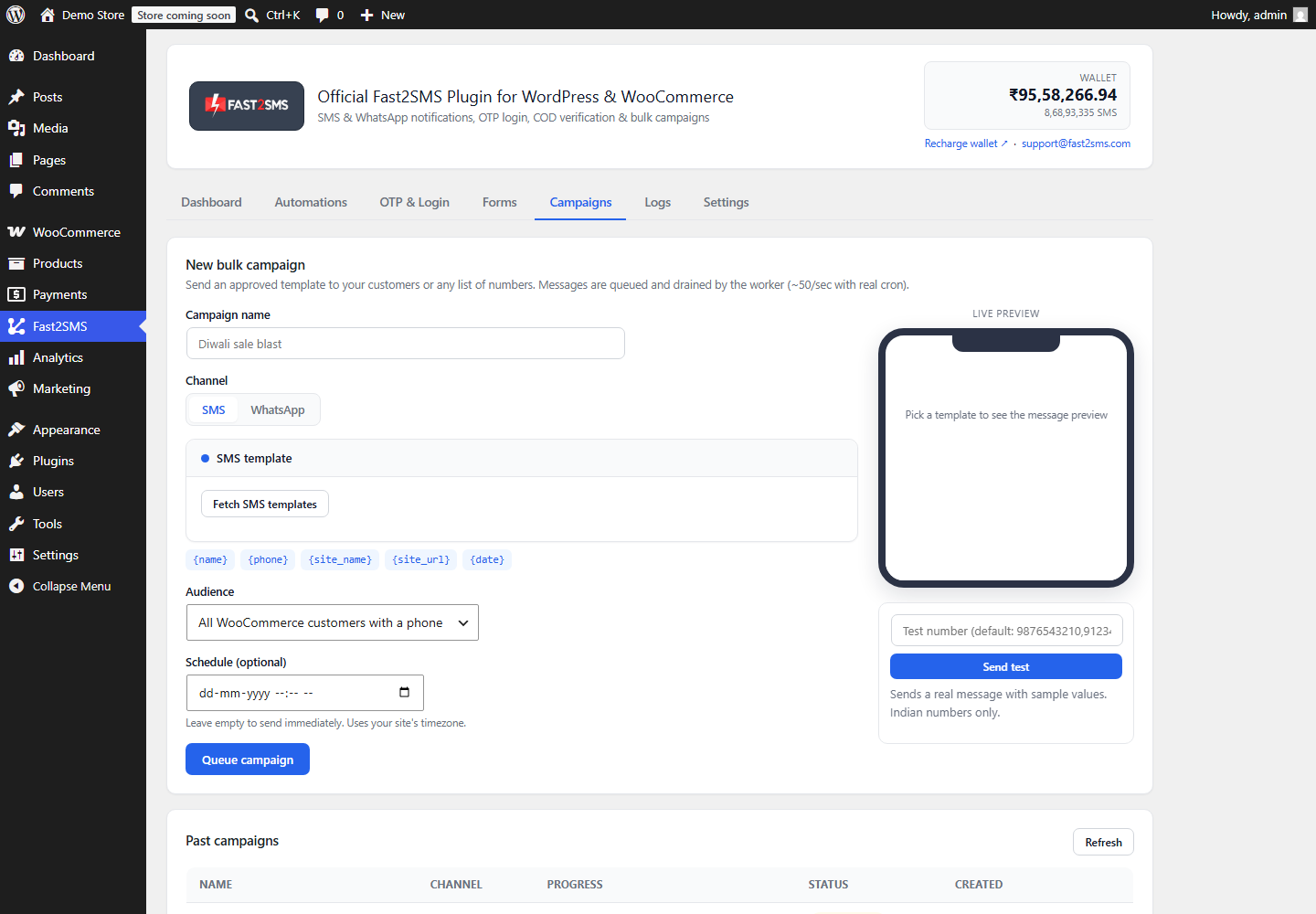Click the Analytics bar chart icon

coord(16,357)
